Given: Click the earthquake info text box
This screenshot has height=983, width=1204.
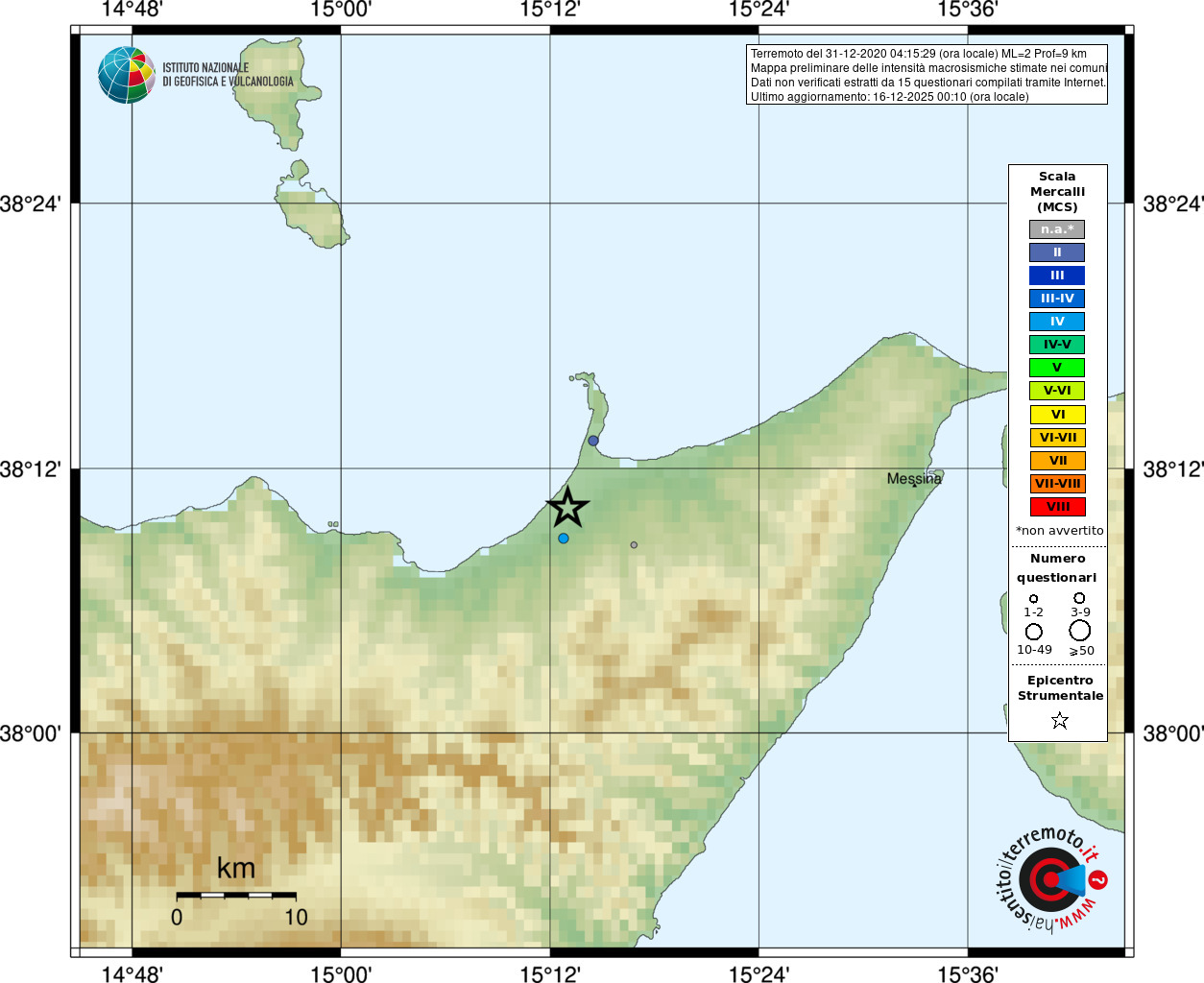Looking at the screenshot, I should pyautogui.click(x=927, y=75).
